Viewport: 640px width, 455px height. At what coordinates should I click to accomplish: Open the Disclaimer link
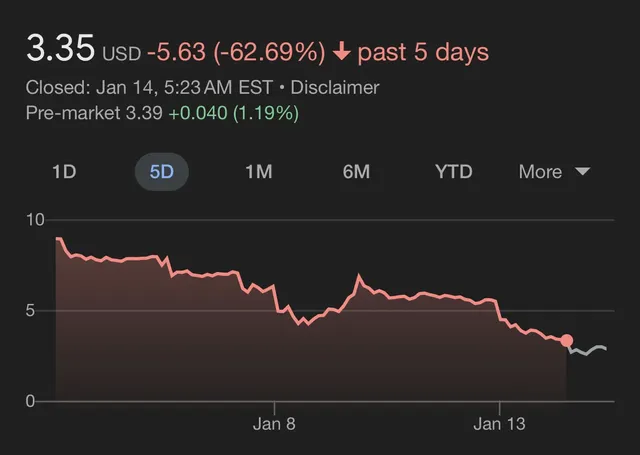coord(335,87)
